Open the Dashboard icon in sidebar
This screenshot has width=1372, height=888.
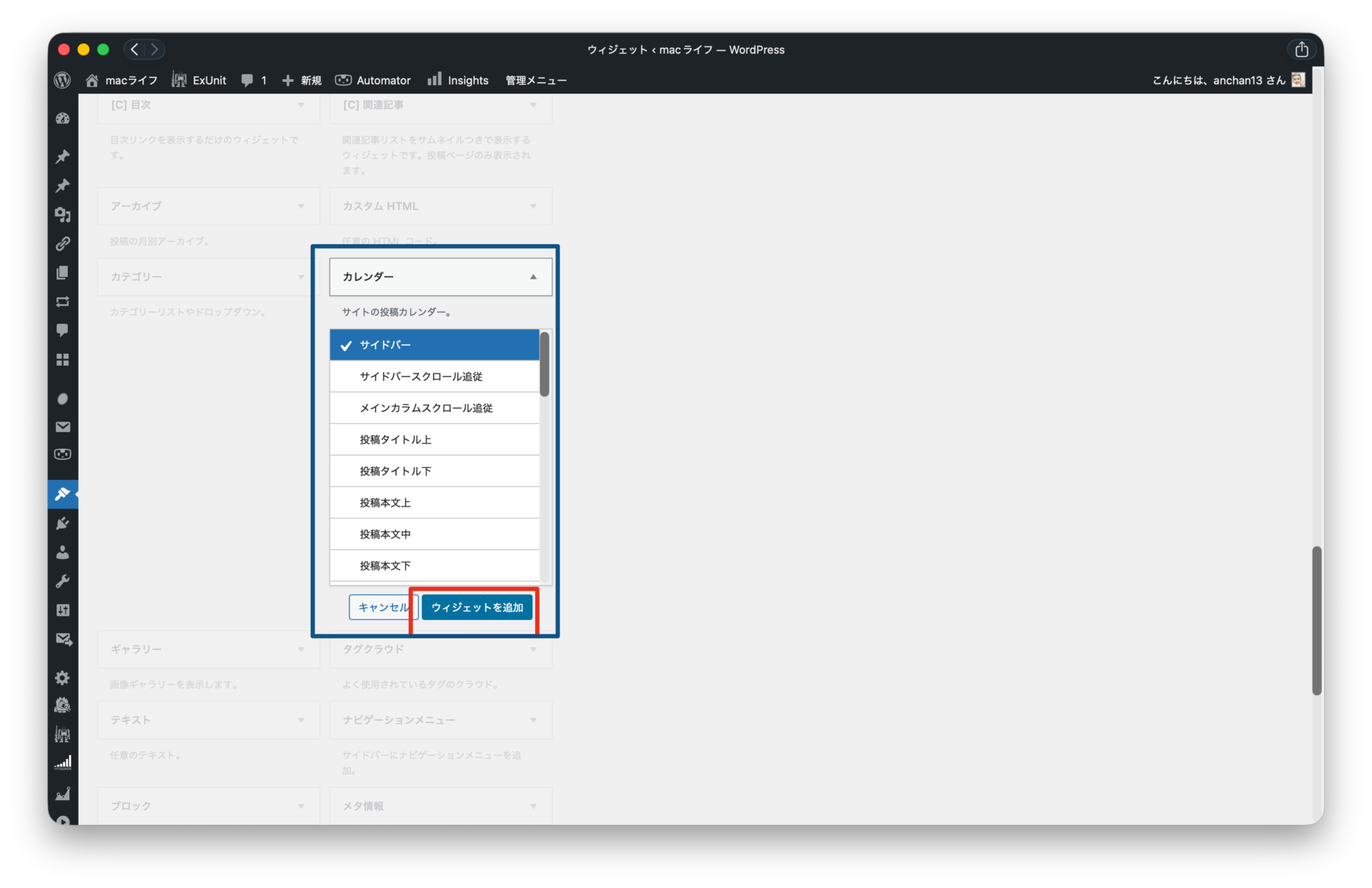click(63, 119)
